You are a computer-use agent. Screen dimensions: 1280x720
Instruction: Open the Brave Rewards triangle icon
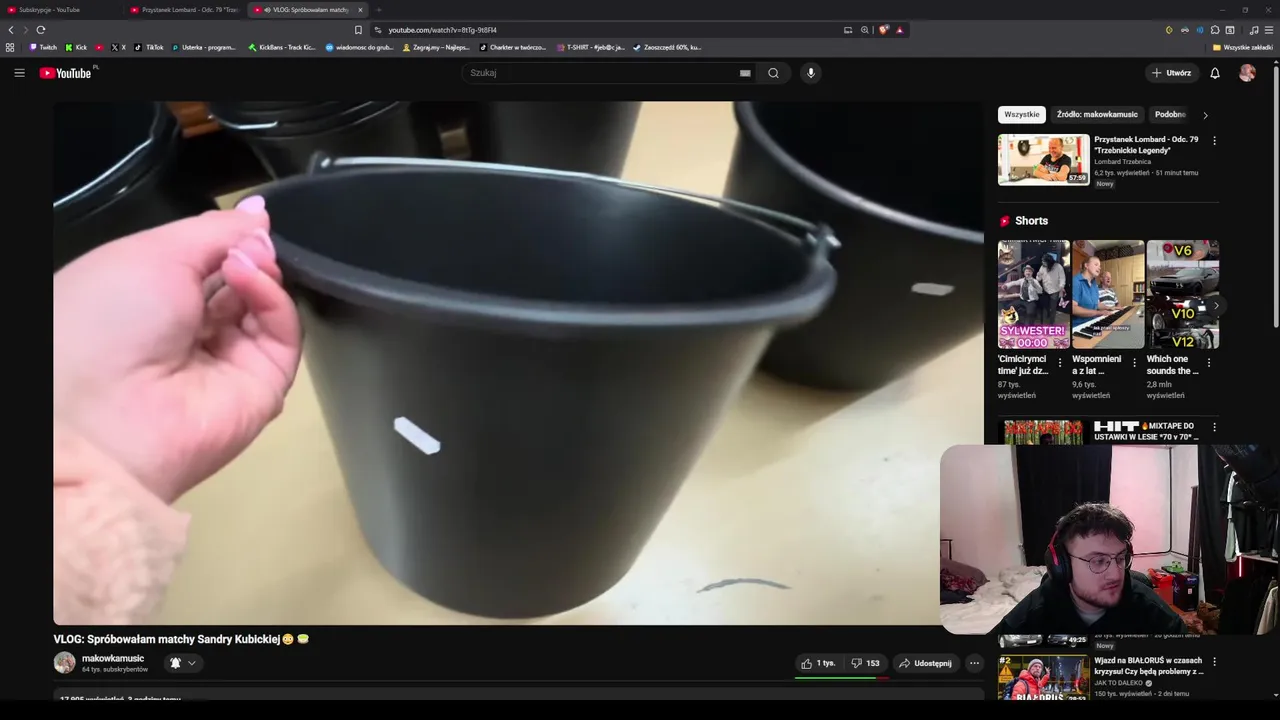click(x=899, y=30)
